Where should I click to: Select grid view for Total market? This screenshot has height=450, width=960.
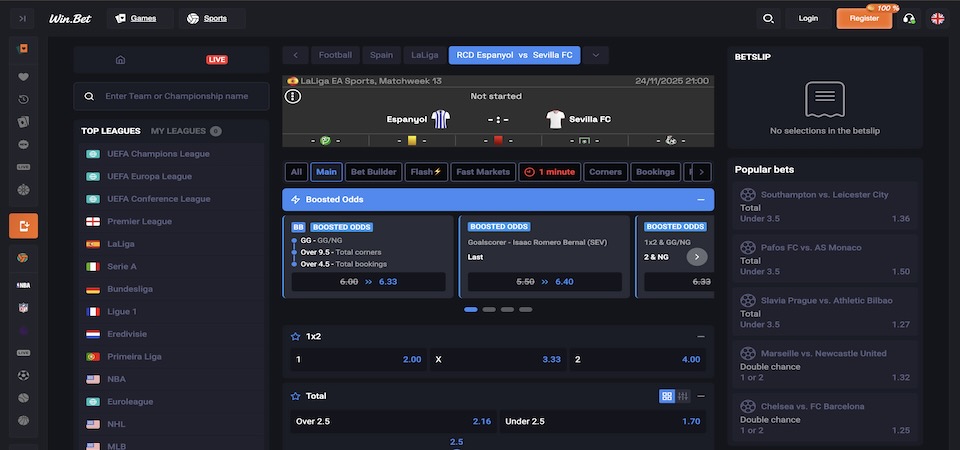[x=667, y=396]
